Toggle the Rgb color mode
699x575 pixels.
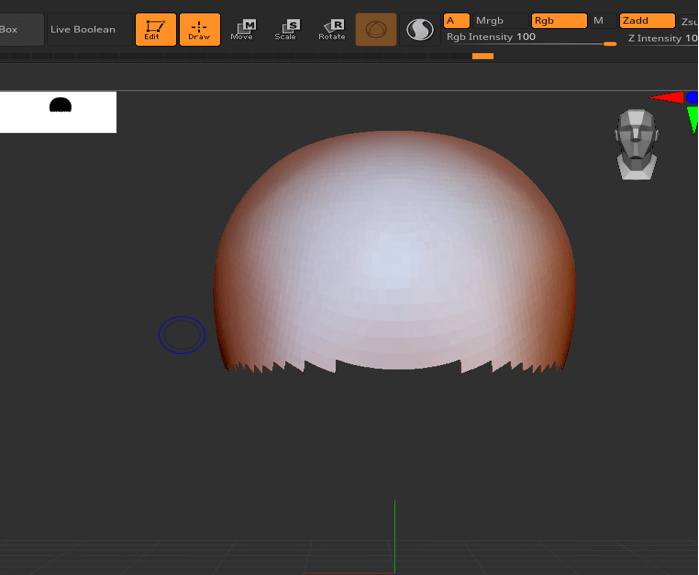click(558, 21)
